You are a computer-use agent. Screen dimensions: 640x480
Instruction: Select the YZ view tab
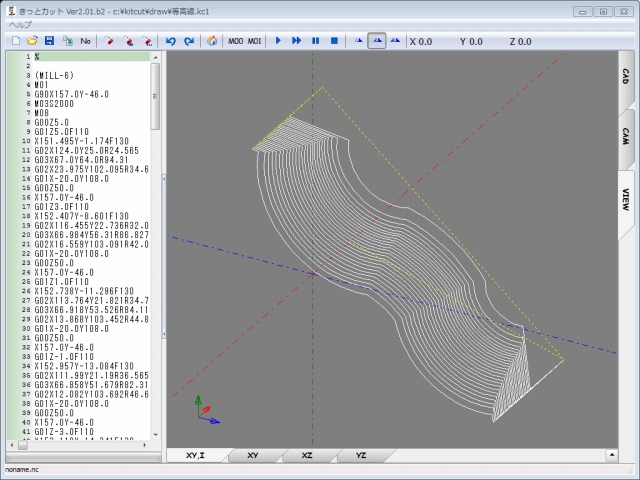coord(361,456)
